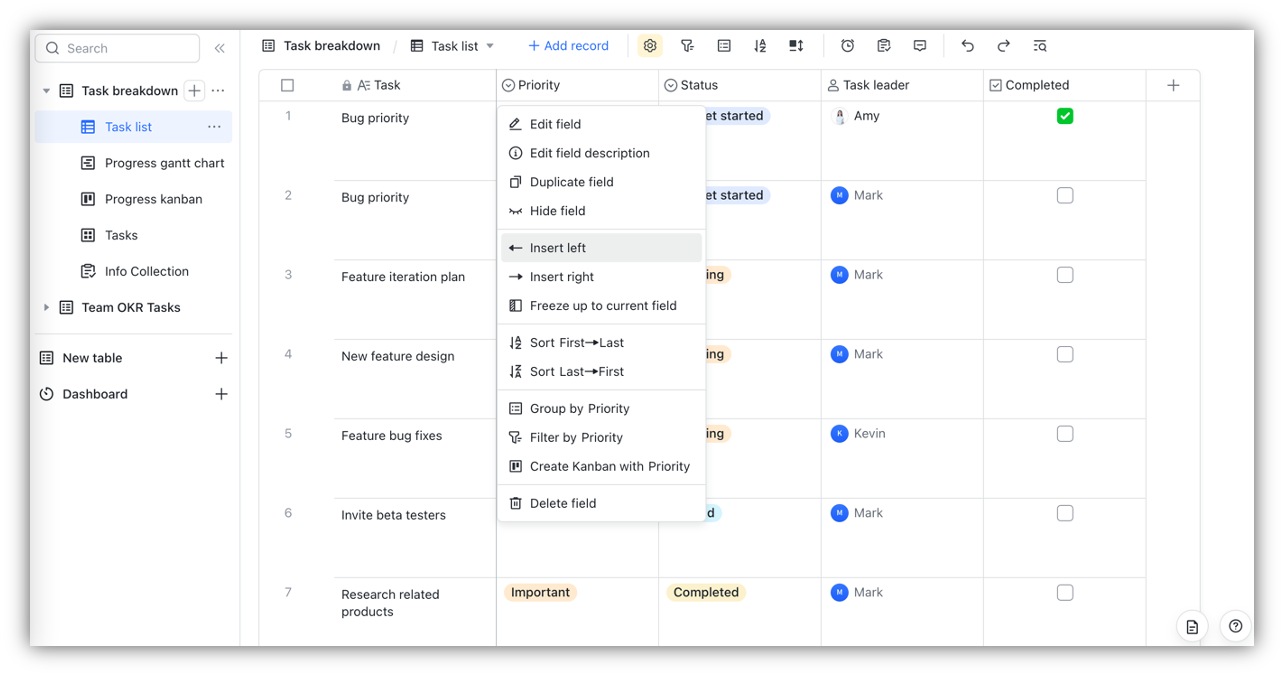
Task: Expand the Team OKR Tasks table
Action: pyautogui.click(x=46, y=307)
